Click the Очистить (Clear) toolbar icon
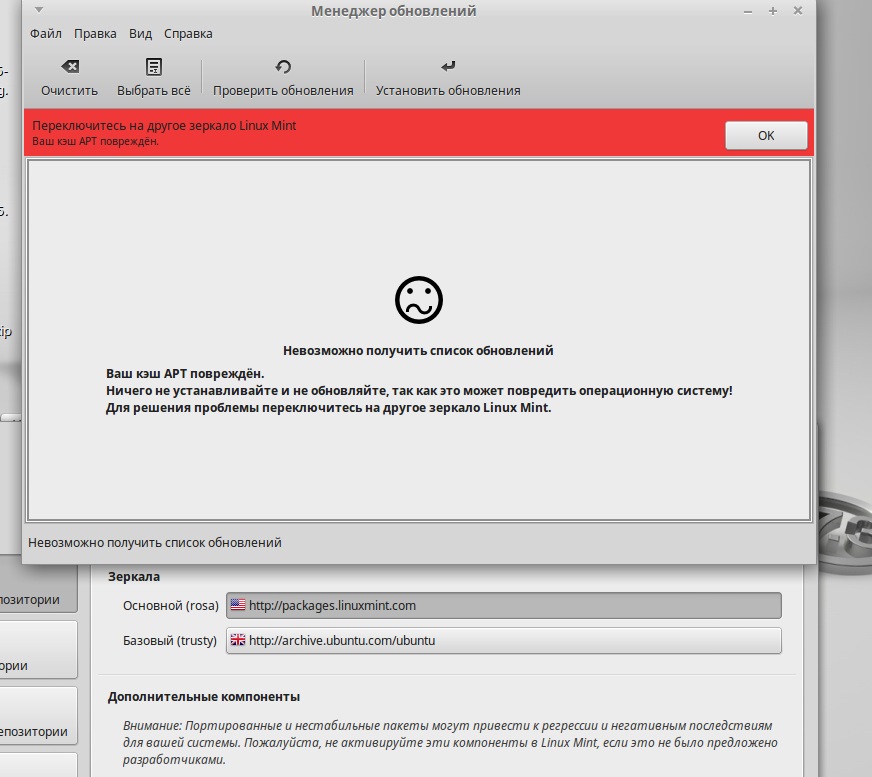 69,67
